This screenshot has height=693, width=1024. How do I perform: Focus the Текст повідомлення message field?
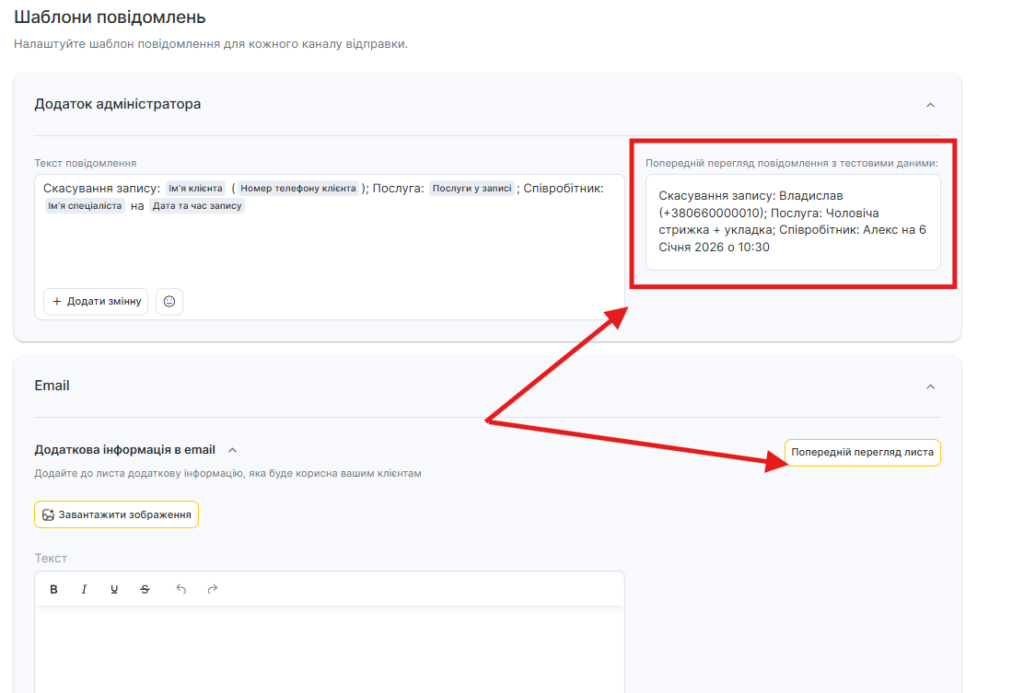click(330, 250)
